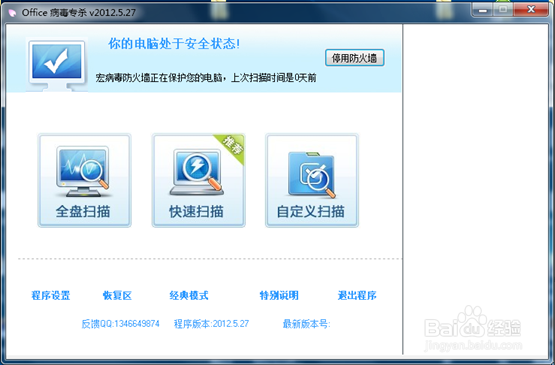Open 程序设置 program settings link
The width and height of the screenshot is (555, 365).
tap(51, 295)
